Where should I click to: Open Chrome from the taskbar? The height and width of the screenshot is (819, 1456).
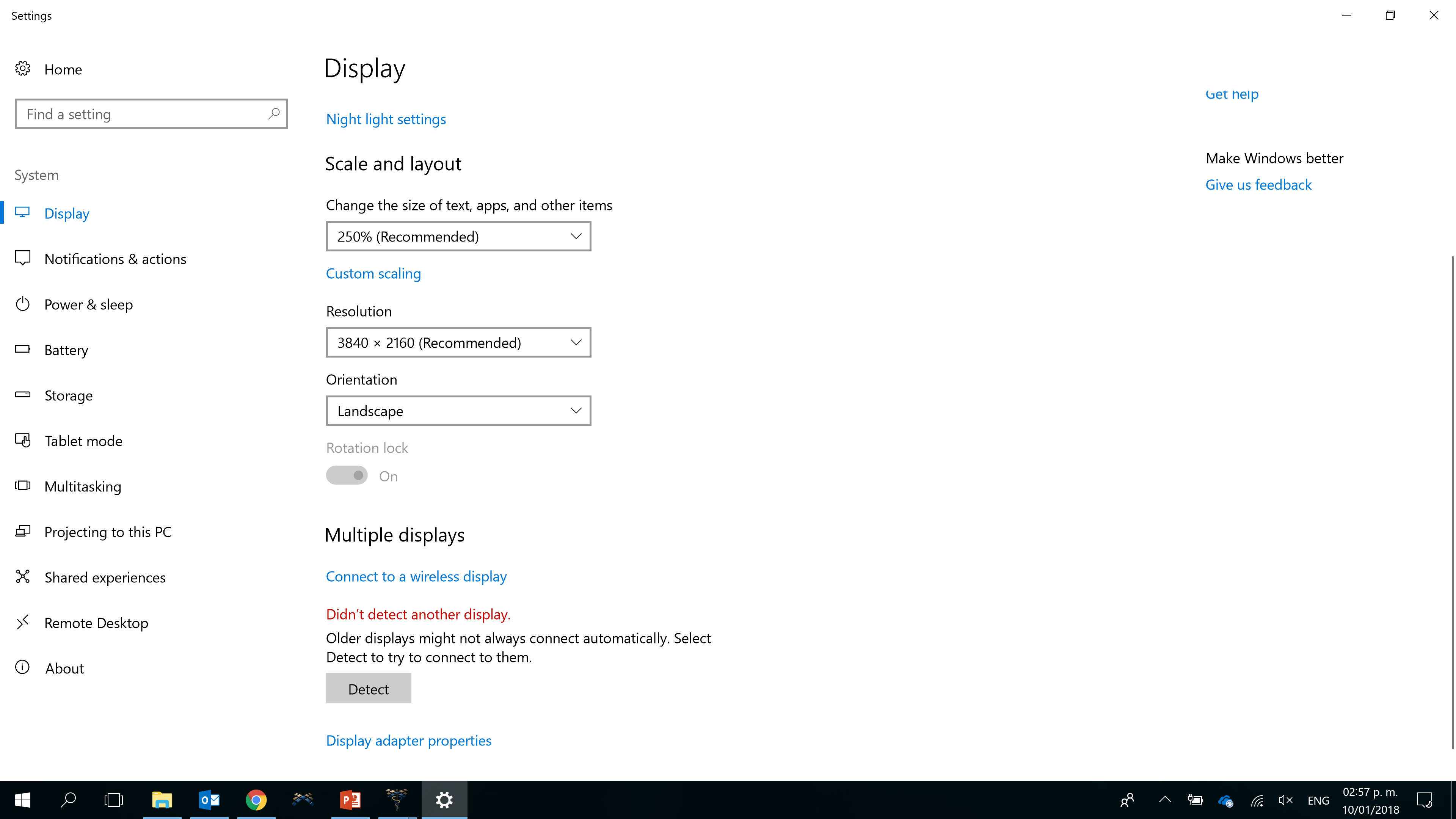pyautogui.click(x=256, y=800)
